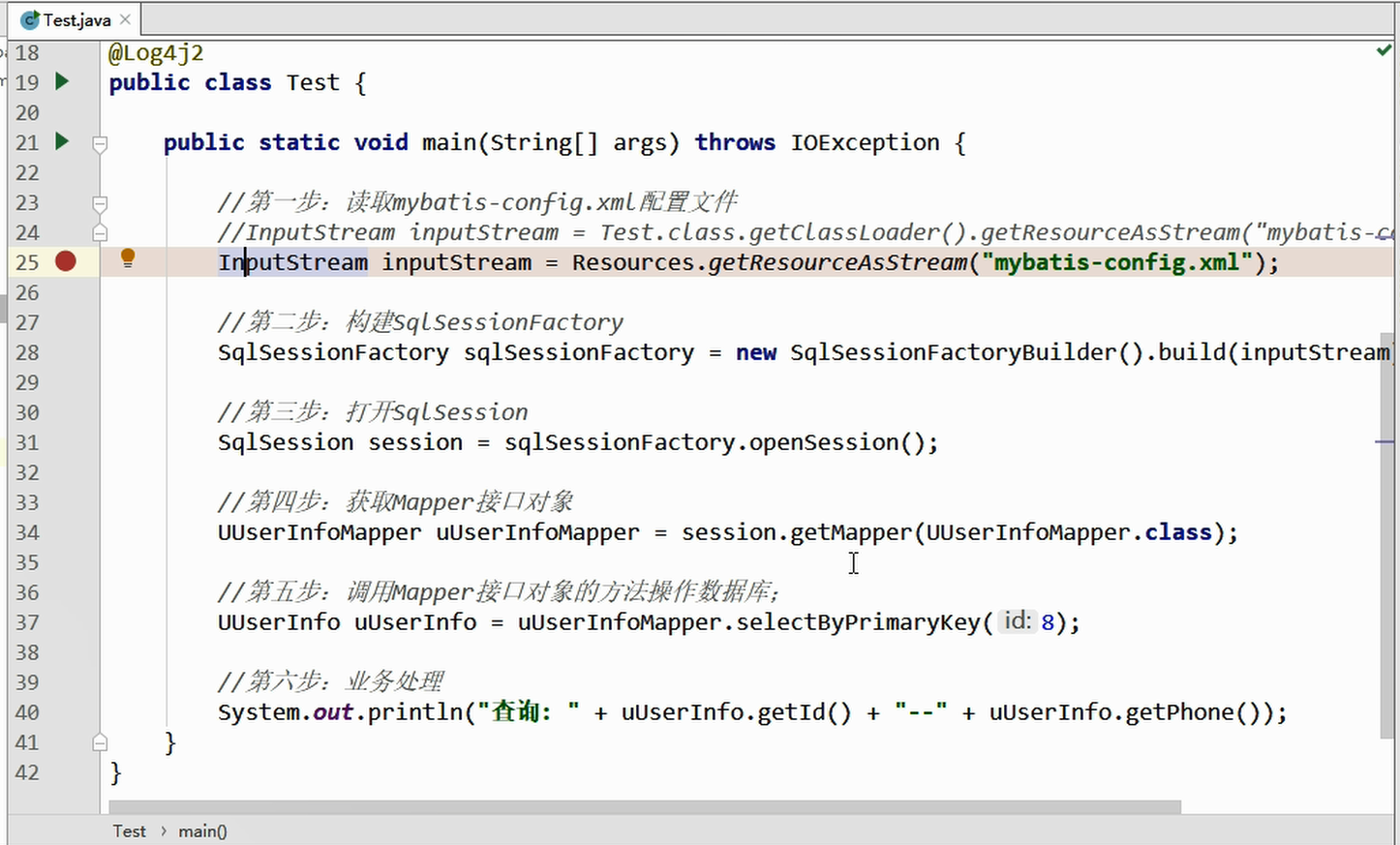Click line number 28 in the gutter
The image size is (1400, 845).
tap(27, 352)
